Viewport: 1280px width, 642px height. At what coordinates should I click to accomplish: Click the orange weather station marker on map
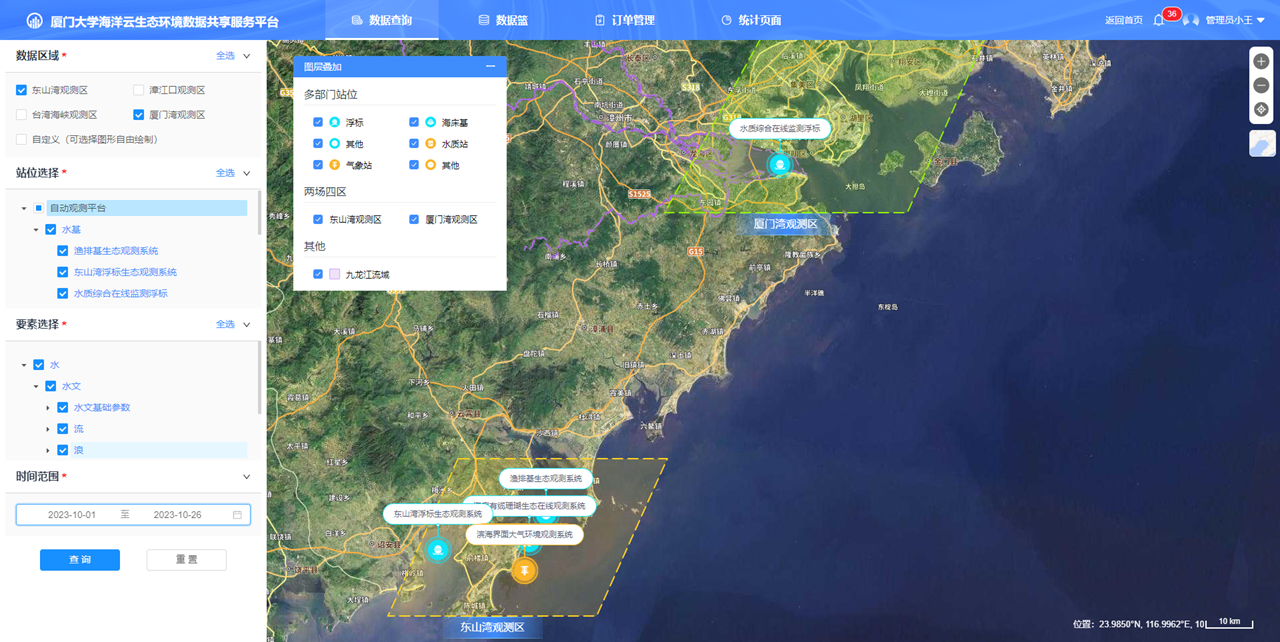[x=524, y=571]
